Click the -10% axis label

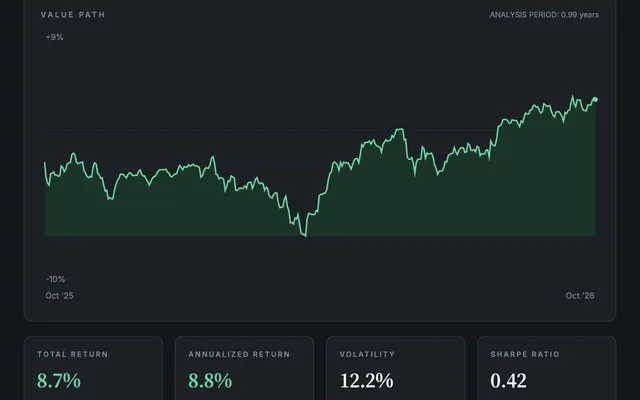[55, 279]
